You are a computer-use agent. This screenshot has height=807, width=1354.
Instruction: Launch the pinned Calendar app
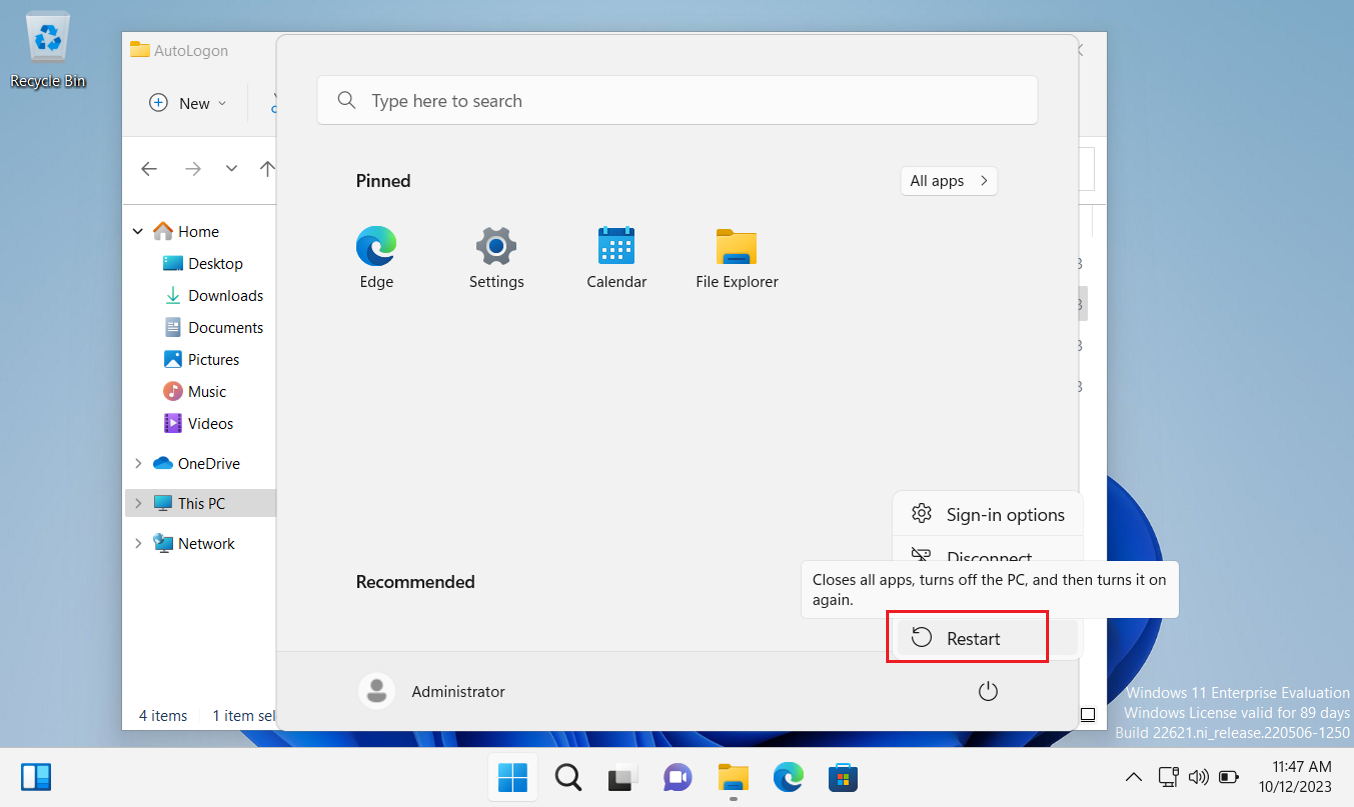pyautogui.click(x=616, y=257)
